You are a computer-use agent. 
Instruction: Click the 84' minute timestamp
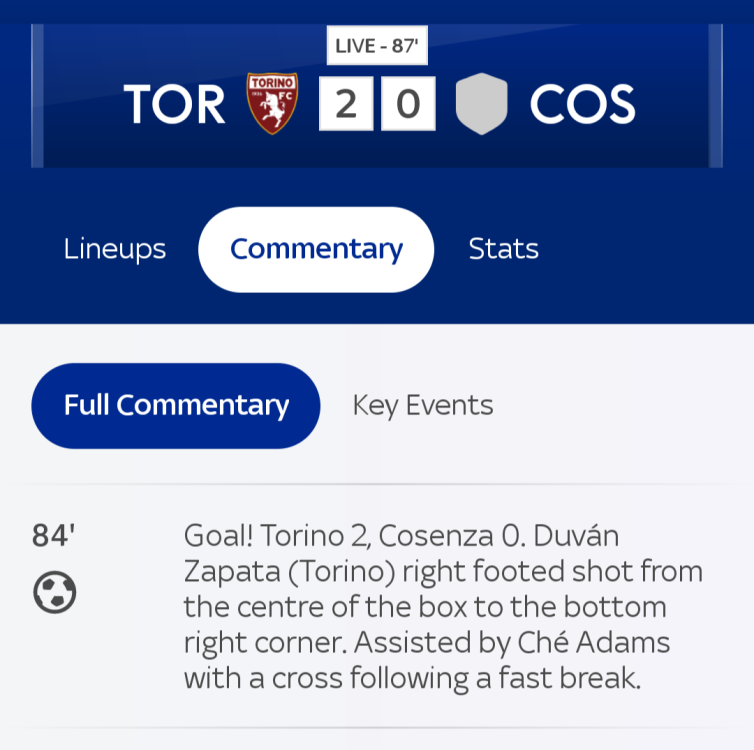point(53,536)
